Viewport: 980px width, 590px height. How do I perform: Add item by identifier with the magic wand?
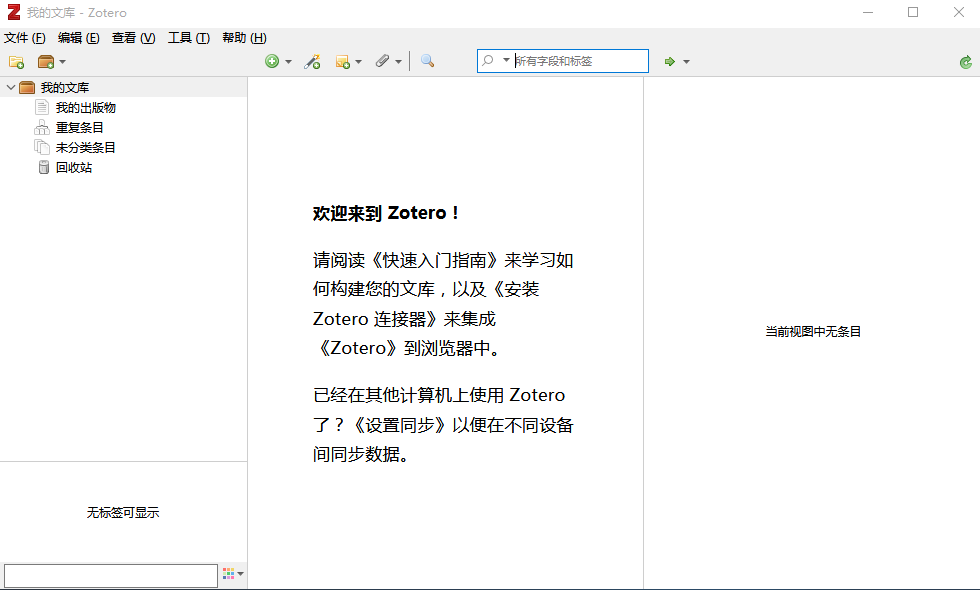pos(312,61)
